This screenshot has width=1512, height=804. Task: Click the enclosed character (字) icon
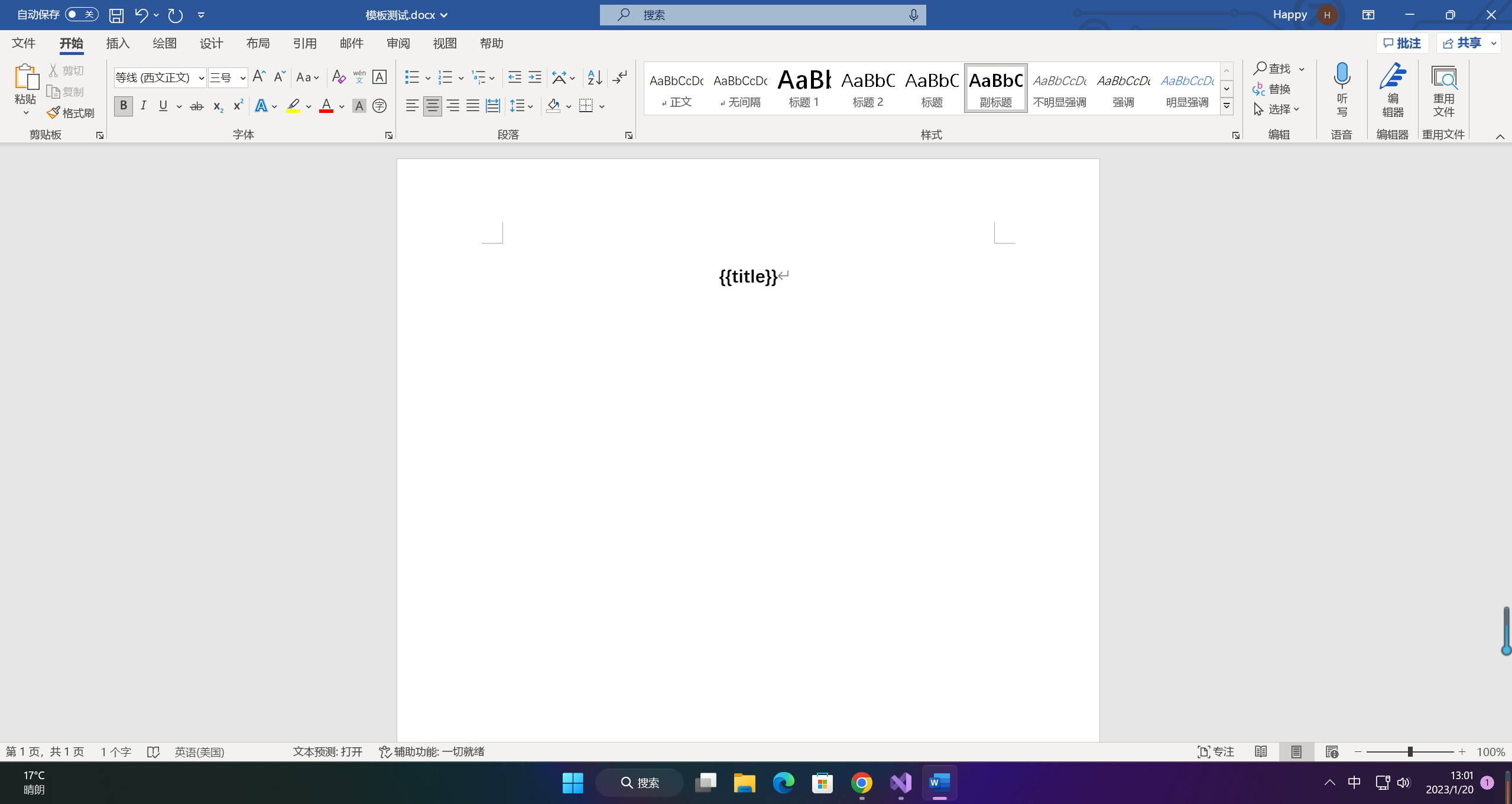[379, 106]
